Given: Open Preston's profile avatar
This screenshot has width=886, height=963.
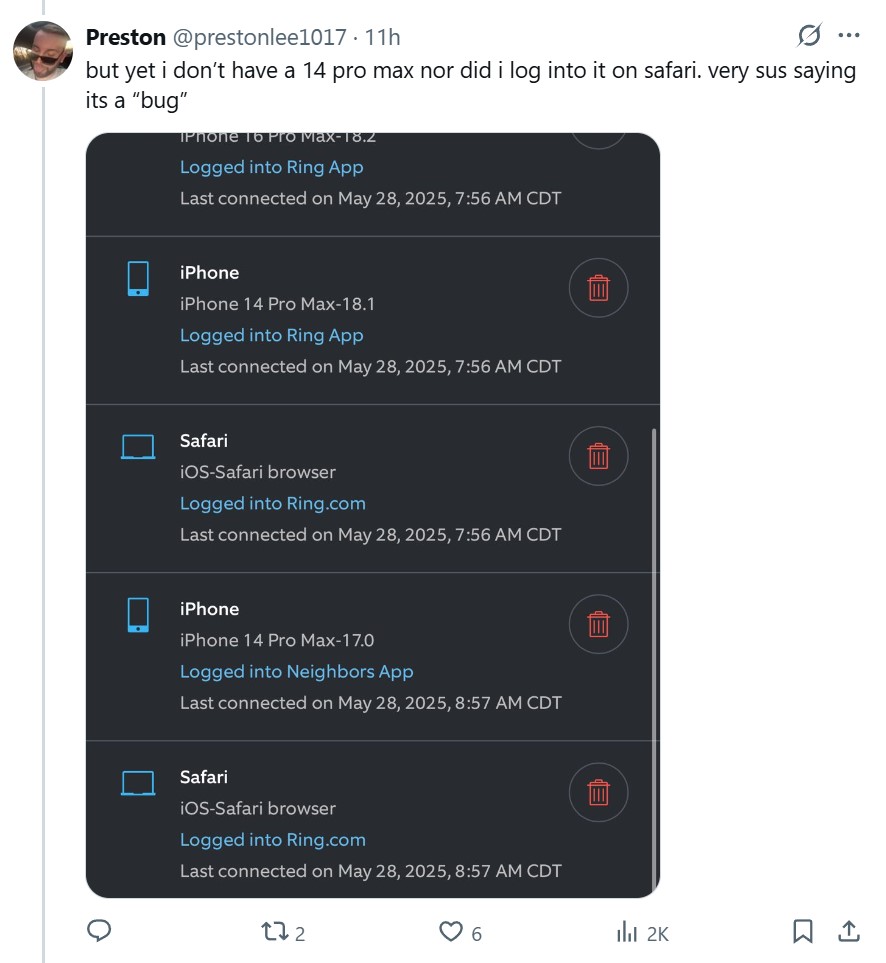Looking at the screenshot, I should click(41, 50).
